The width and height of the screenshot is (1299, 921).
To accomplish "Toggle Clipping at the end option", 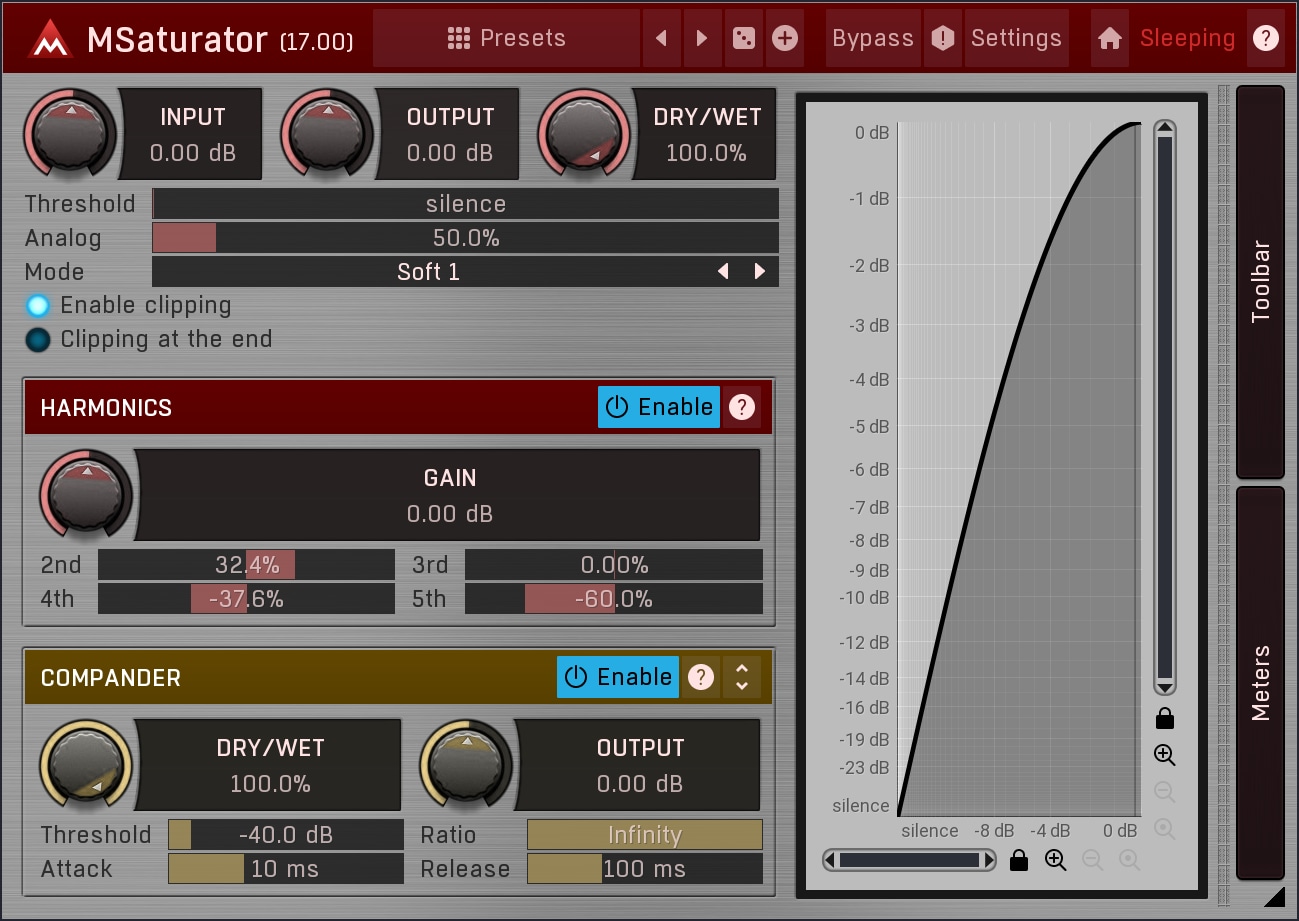I will pyautogui.click(x=38, y=340).
